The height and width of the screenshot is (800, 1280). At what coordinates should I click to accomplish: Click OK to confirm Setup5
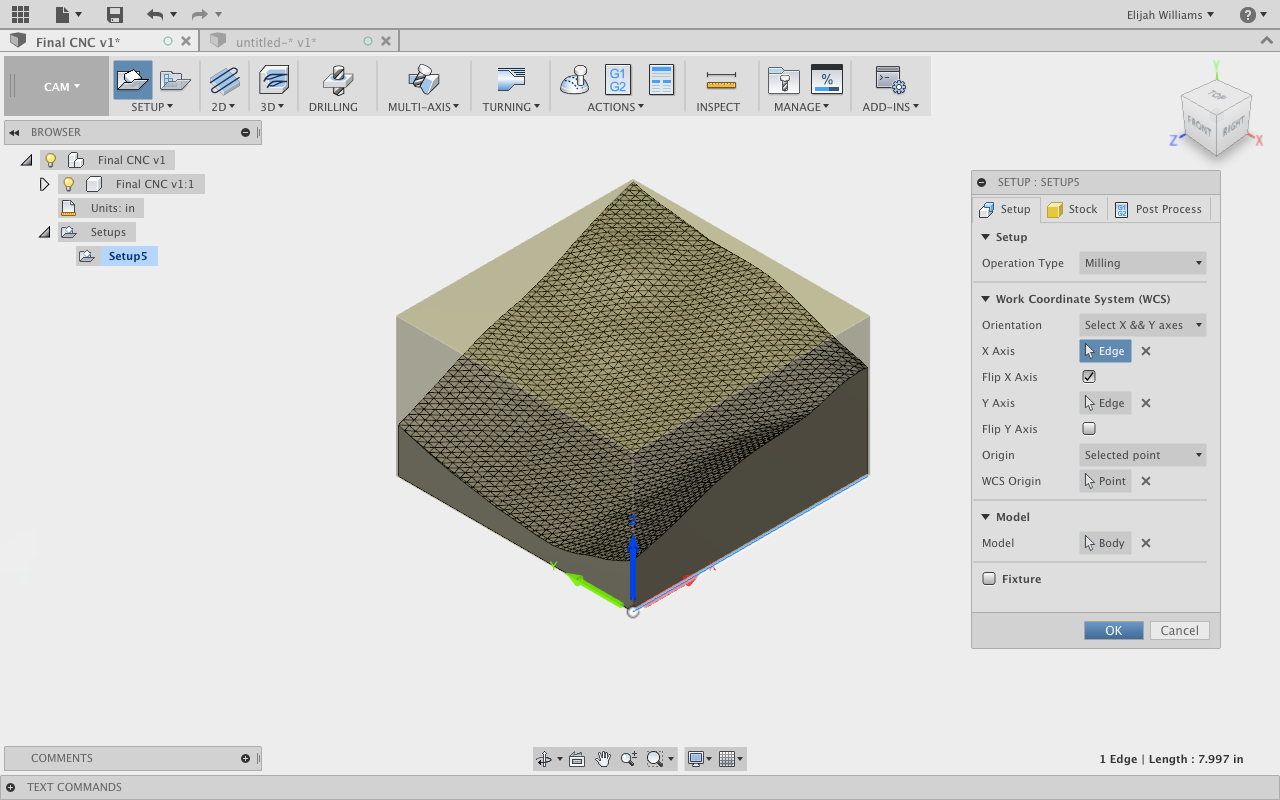(1113, 630)
